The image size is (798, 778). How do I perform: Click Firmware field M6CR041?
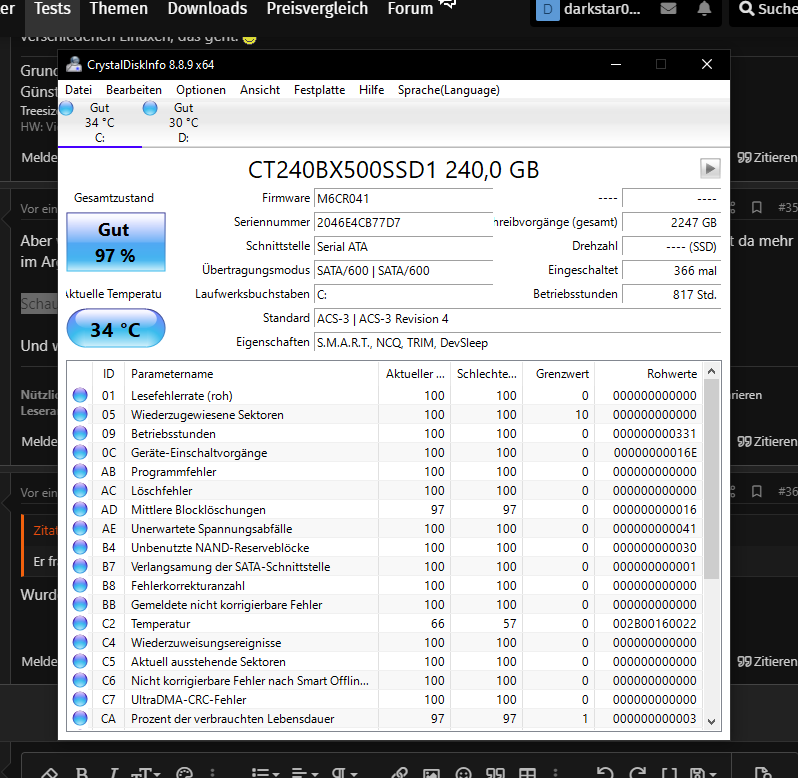[404, 198]
